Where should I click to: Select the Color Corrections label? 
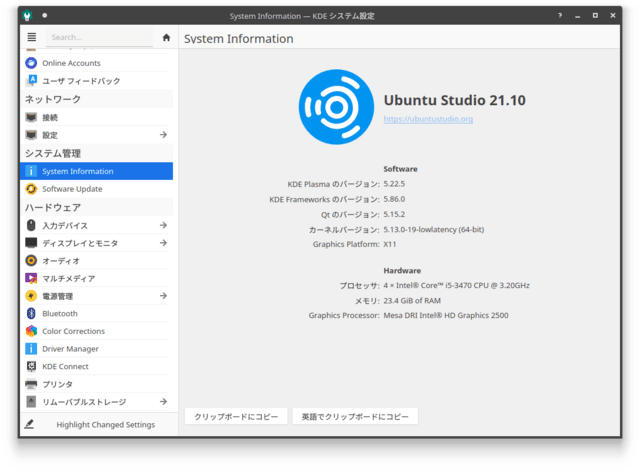pyautogui.click(x=73, y=331)
